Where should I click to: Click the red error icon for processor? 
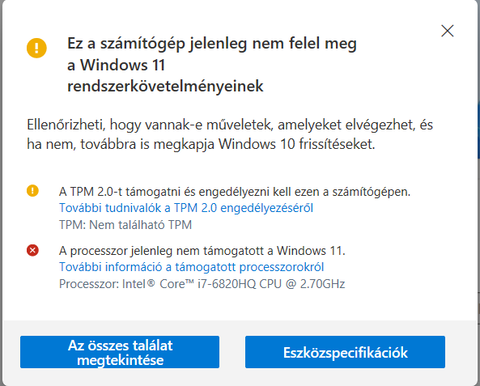click(33, 250)
